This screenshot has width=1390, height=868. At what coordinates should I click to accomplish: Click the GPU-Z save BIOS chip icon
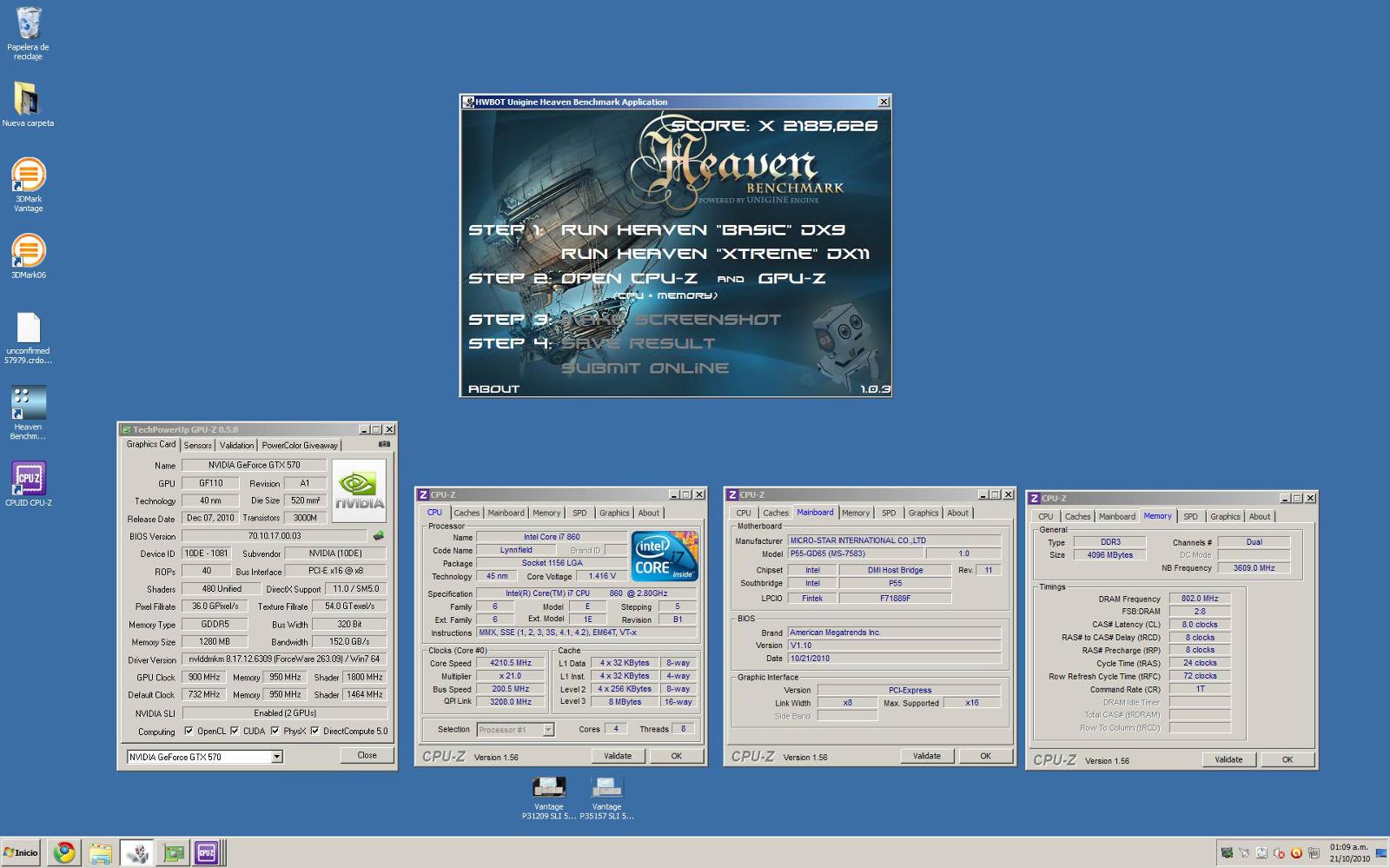[378, 536]
